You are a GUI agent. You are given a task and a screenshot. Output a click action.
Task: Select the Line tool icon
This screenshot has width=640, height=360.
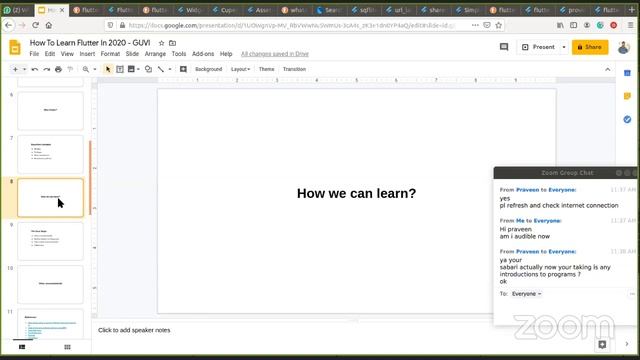click(x=161, y=69)
